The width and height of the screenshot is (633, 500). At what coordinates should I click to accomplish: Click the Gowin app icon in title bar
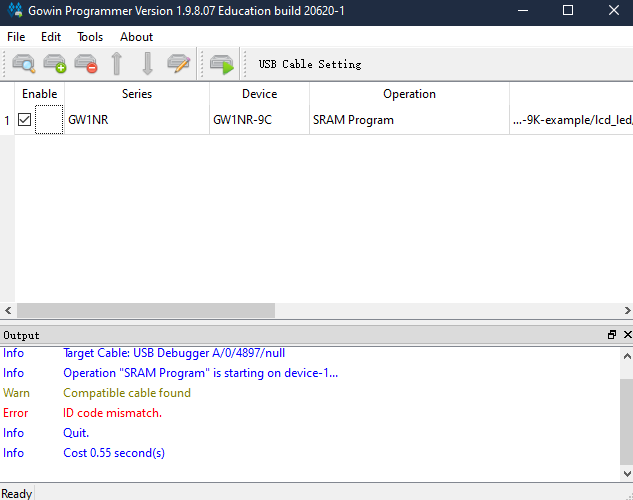(15, 10)
